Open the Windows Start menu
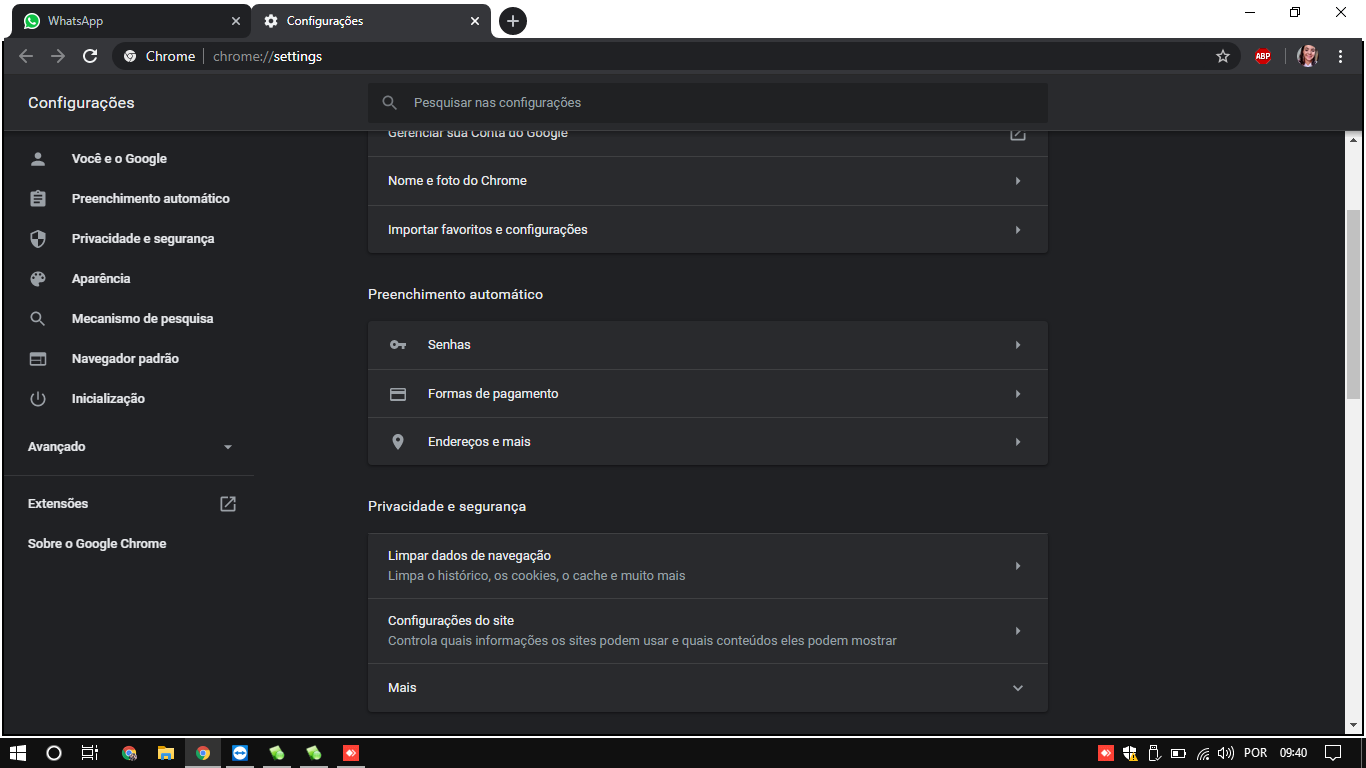Viewport: 1366px width, 768px height. coord(17,753)
